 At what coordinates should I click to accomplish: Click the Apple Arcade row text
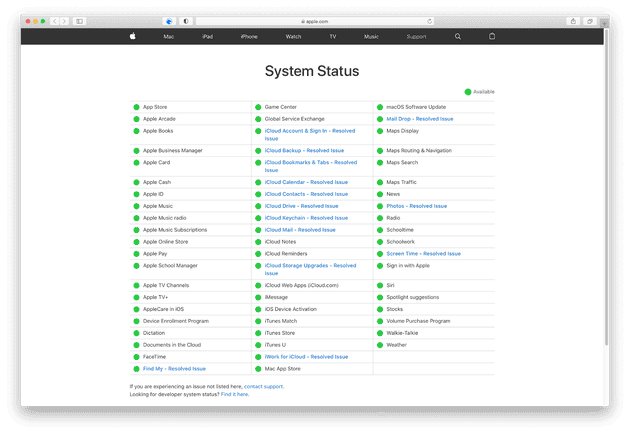tap(159, 119)
